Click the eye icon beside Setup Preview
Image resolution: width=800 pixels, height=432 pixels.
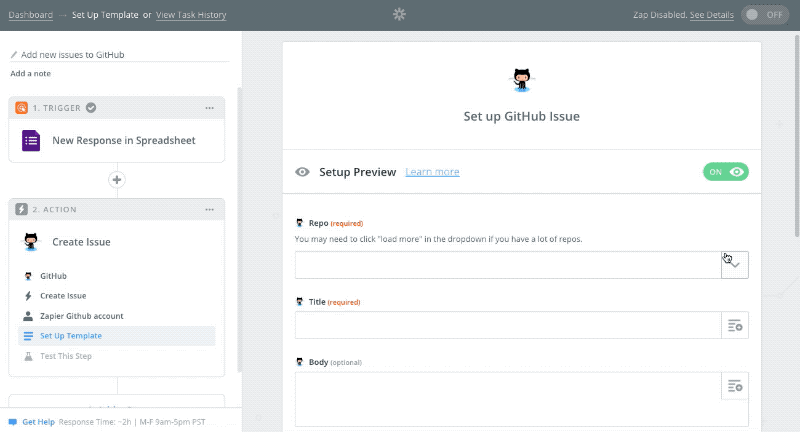[x=302, y=172]
